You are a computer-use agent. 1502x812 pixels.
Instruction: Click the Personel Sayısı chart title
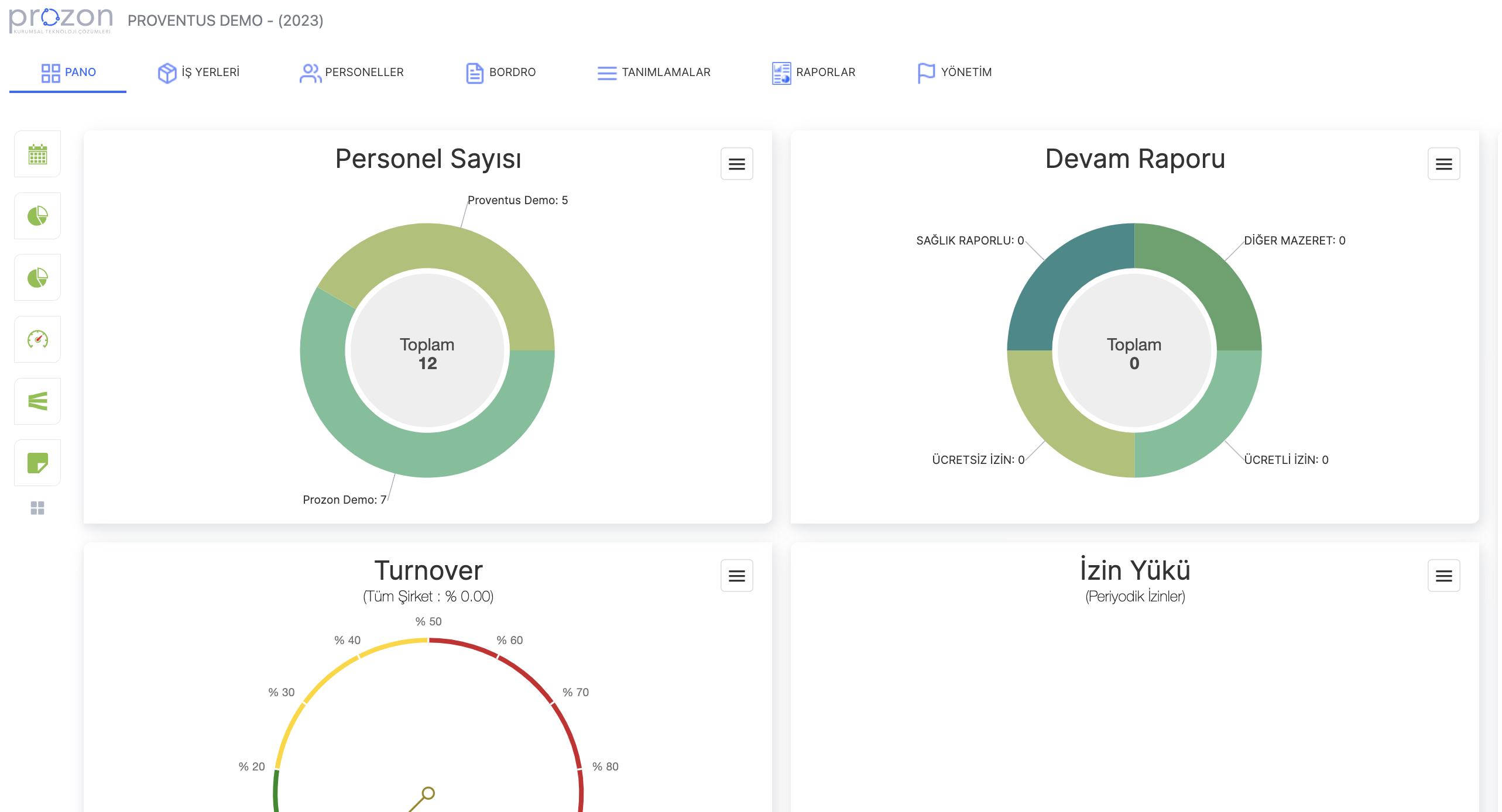[x=428, y=159]
